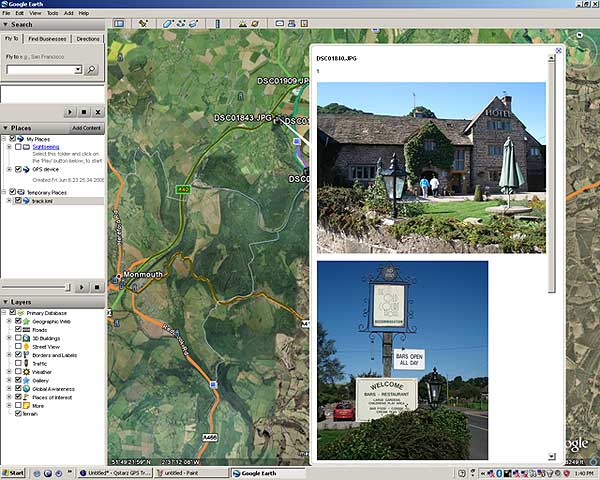This screenshot has height=480, width=600.
Task: Expand the Sightseeing folder tree node
Action: click(9, 147)
